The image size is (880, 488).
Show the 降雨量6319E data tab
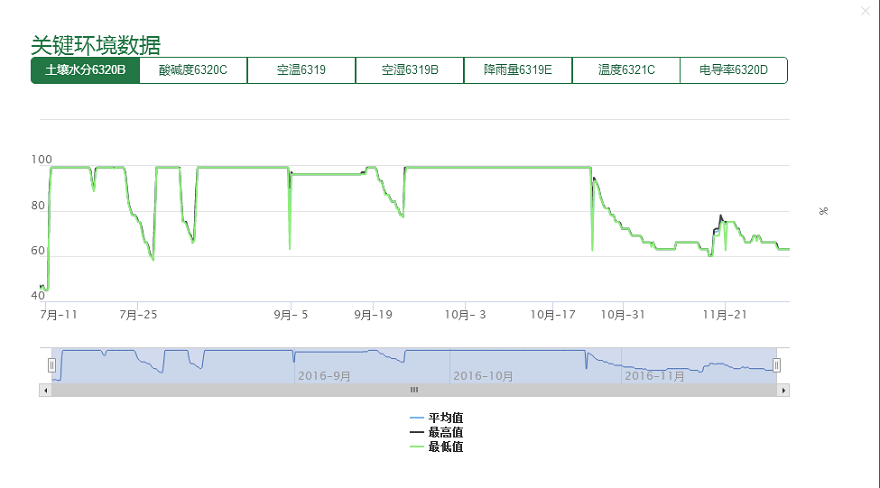click(x=517, y=70)
